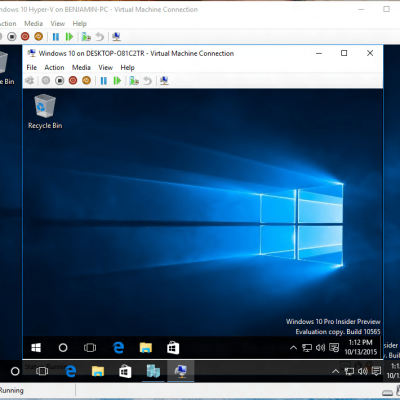Click Virtual Machine Connection icon on lower outer taskbar

[181, 371]
